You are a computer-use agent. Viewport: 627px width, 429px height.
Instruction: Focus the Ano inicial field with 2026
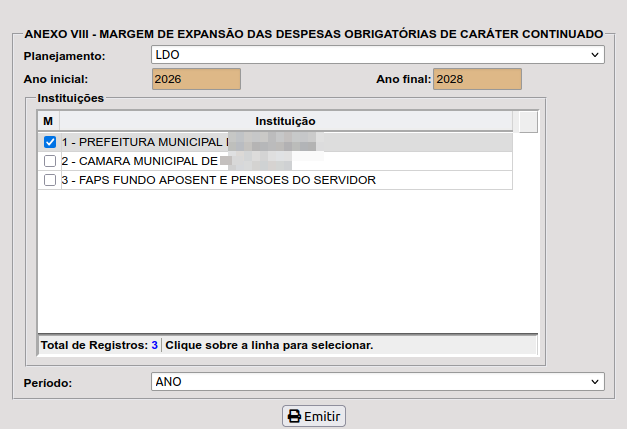196,78
